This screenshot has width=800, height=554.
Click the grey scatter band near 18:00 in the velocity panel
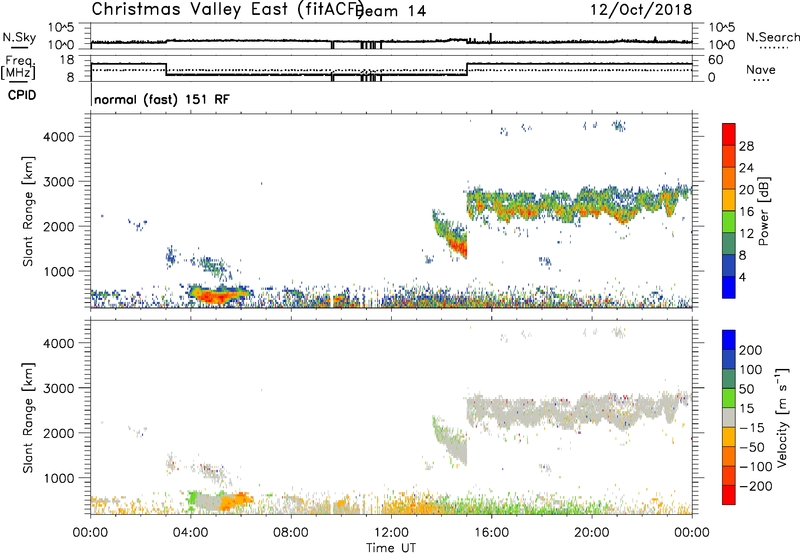tap(577, 412)
